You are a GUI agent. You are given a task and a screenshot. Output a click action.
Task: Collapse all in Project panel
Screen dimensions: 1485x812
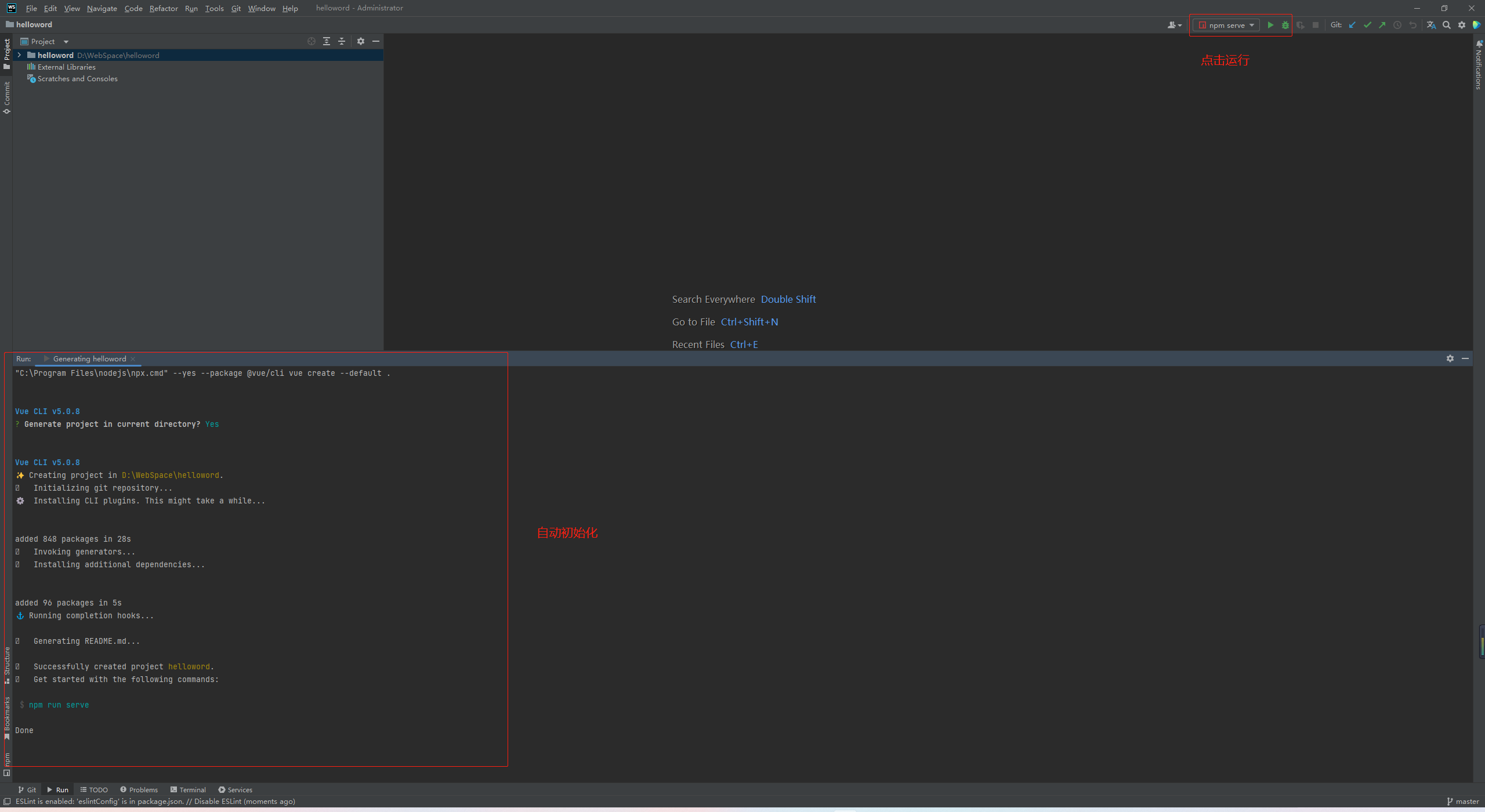[342, 41]
